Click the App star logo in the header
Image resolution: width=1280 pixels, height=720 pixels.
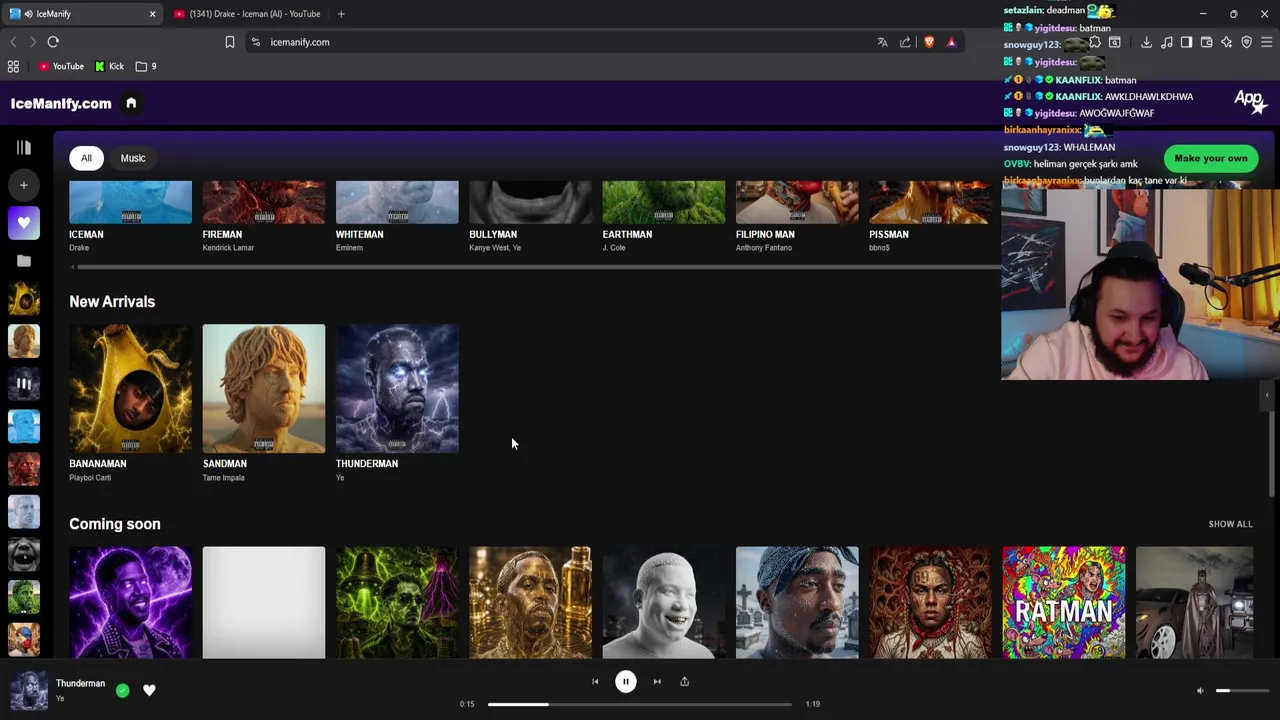click(x=1250, y=100)
